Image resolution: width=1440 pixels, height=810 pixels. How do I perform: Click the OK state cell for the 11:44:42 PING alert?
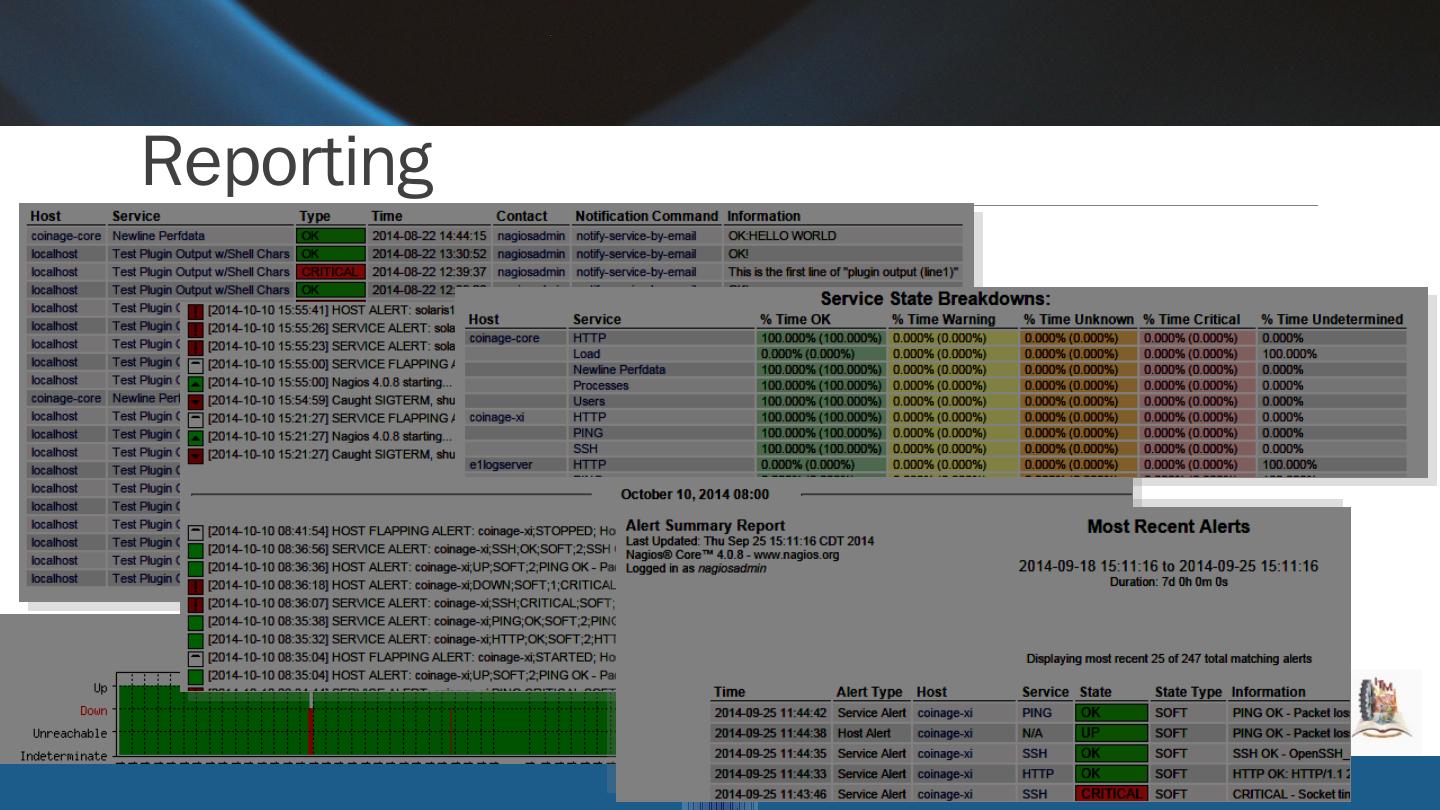[1111, 713]
